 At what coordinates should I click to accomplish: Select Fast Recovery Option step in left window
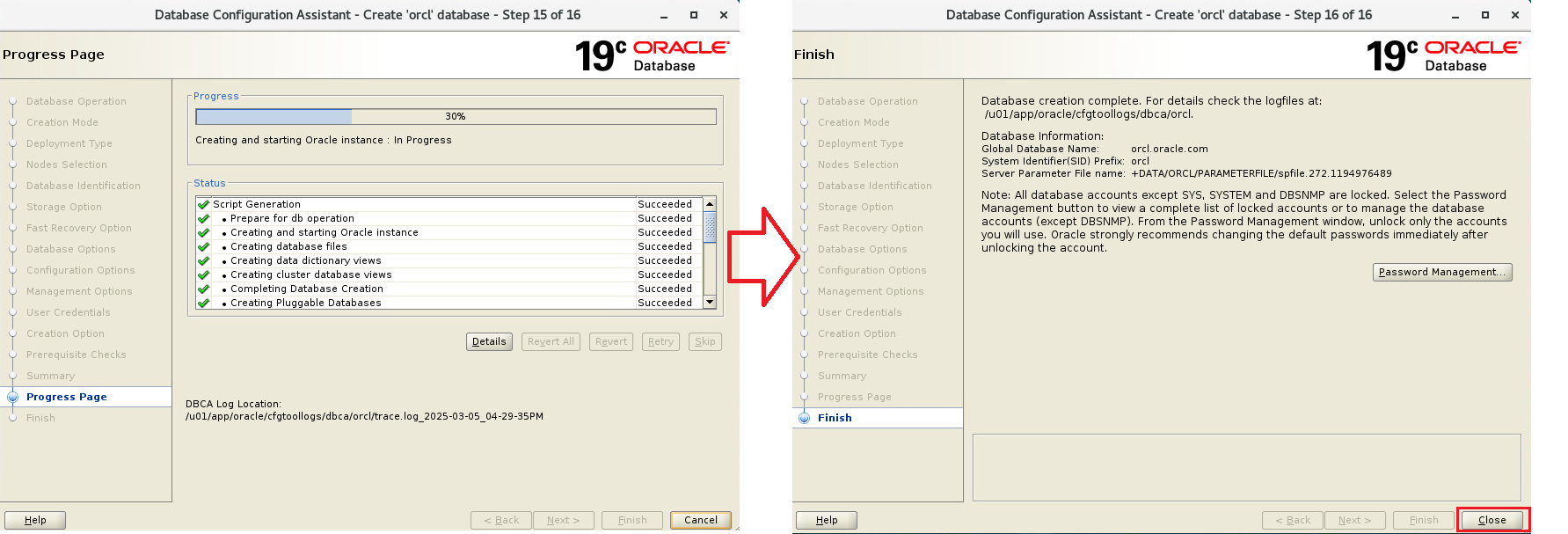coord(79,228)
